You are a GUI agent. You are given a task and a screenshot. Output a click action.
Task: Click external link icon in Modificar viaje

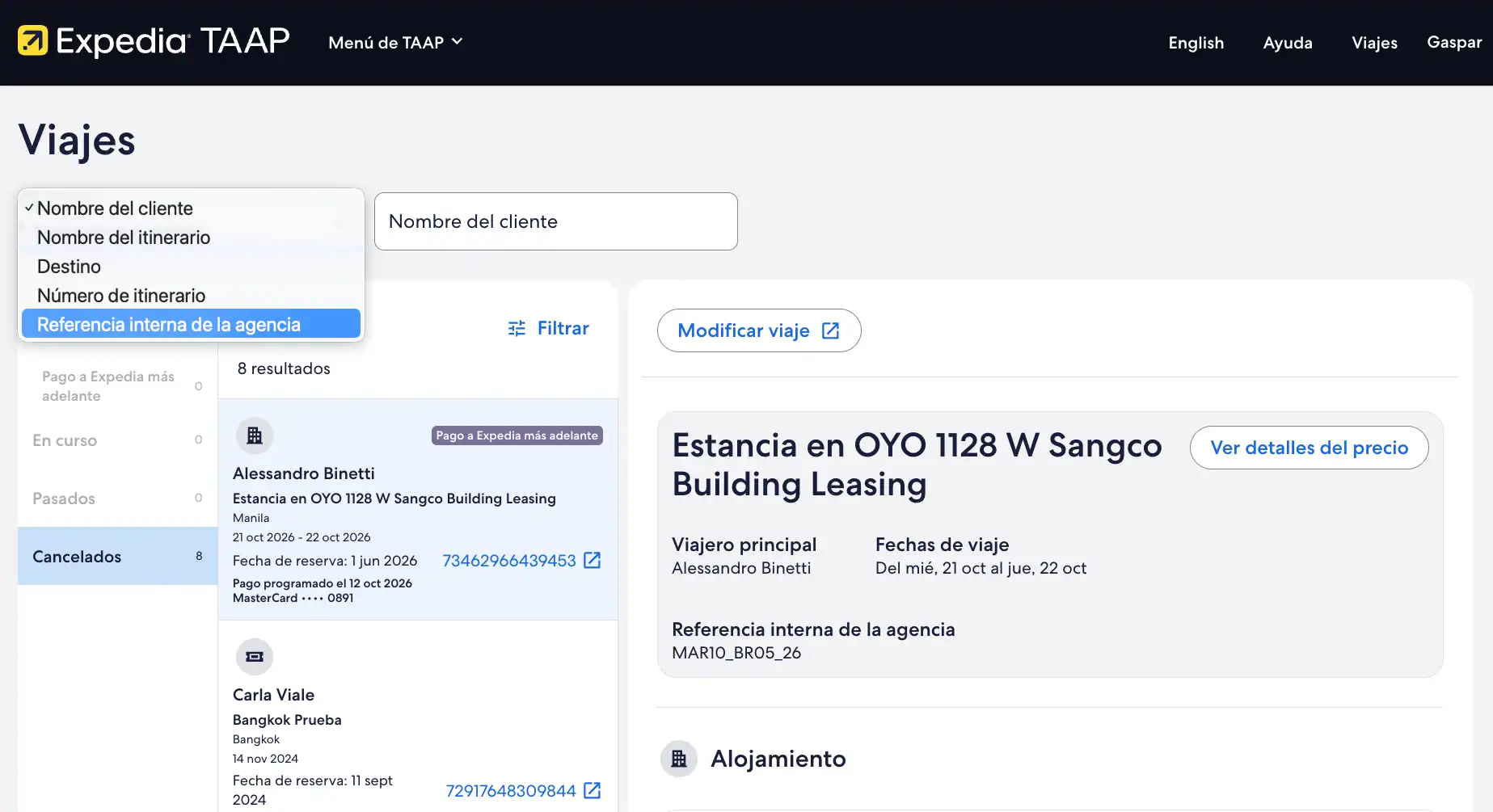coord(830,330)
